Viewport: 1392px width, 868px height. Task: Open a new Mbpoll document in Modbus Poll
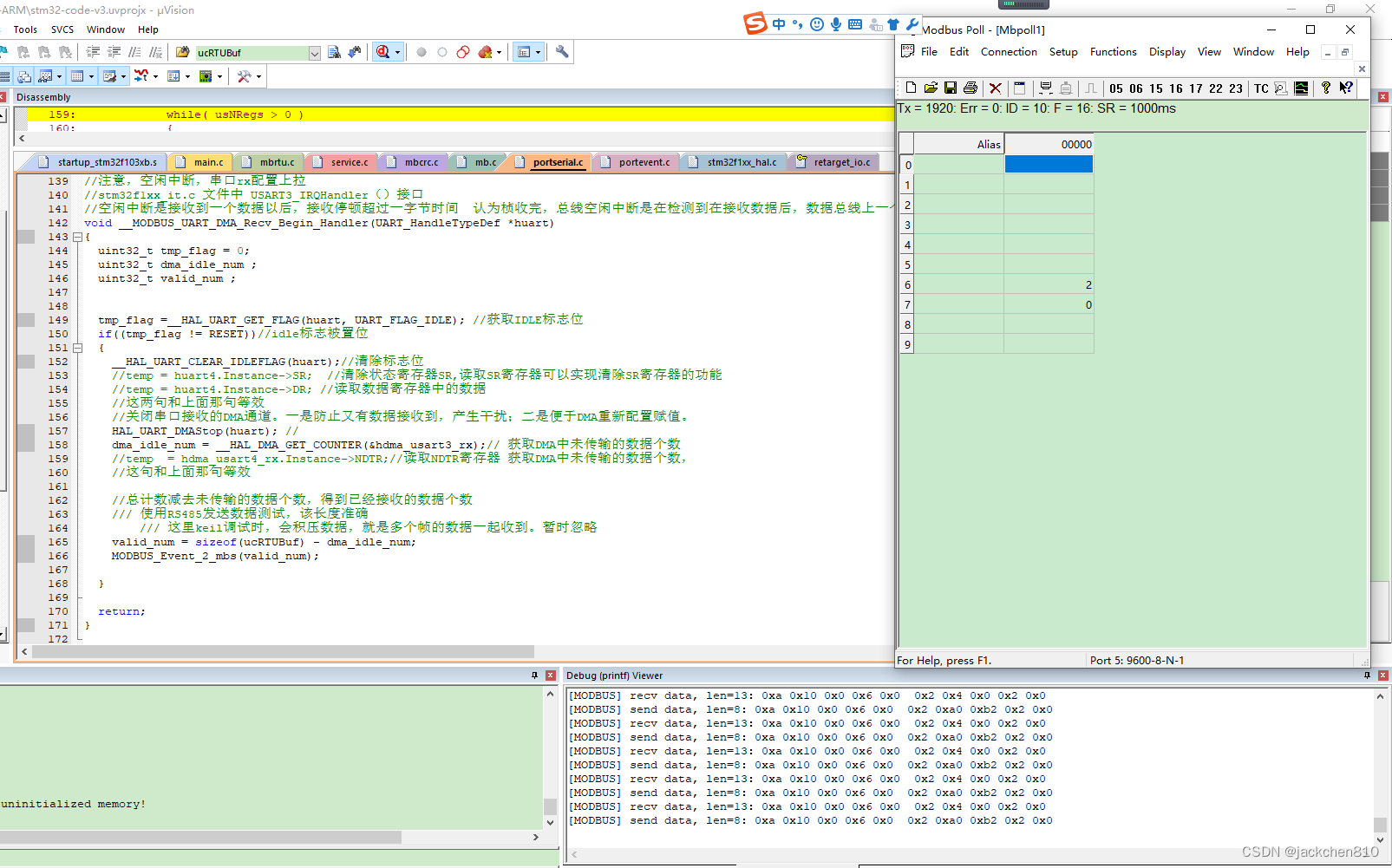[x=912, y=88]
